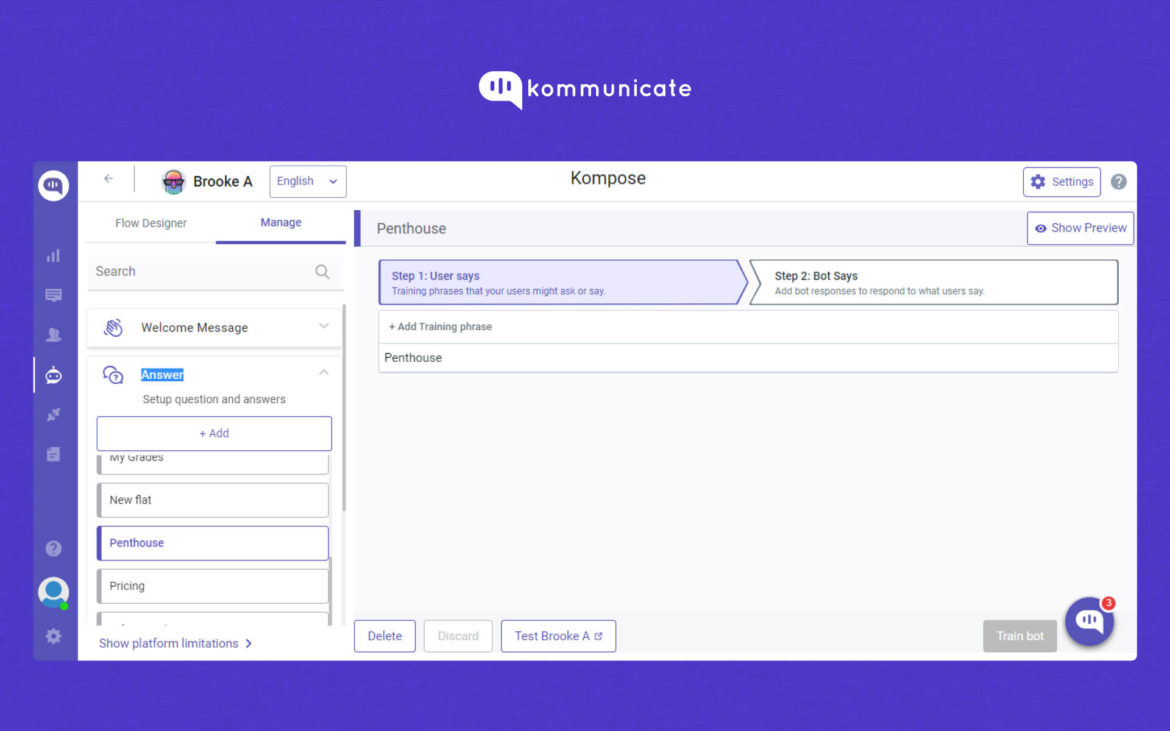Switch to the Flow Designer tab

click(x=151, y=223)
